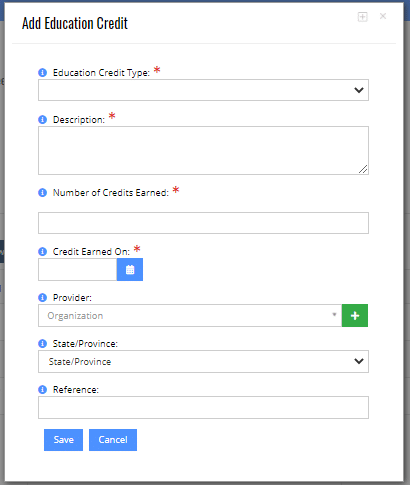The height and width of the screenshot is (485, 410).
Task: Click the Reference input field
Action: pyautogui.click(x=203, y=407)
